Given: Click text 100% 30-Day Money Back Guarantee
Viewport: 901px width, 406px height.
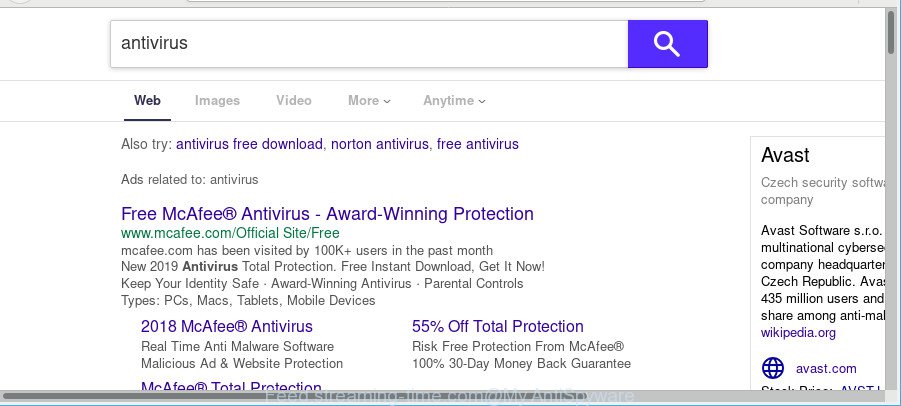Looking at the screenshot, I should (521, 364).
